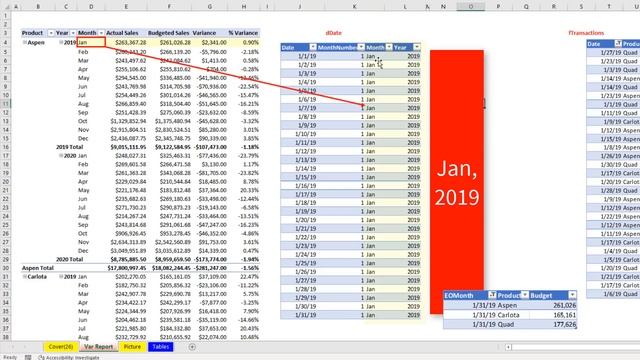Click the Budgeted Sales column heading
The image size is (640, 360).
click(168, 33)
